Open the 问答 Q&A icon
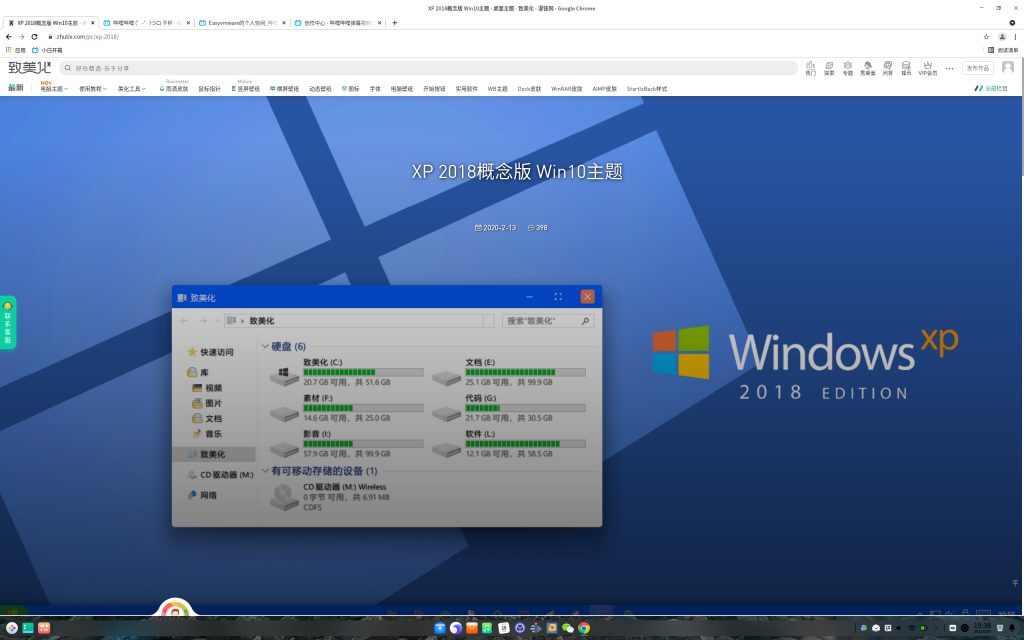This screenshot has width=1024, height=640. [888, 68]
